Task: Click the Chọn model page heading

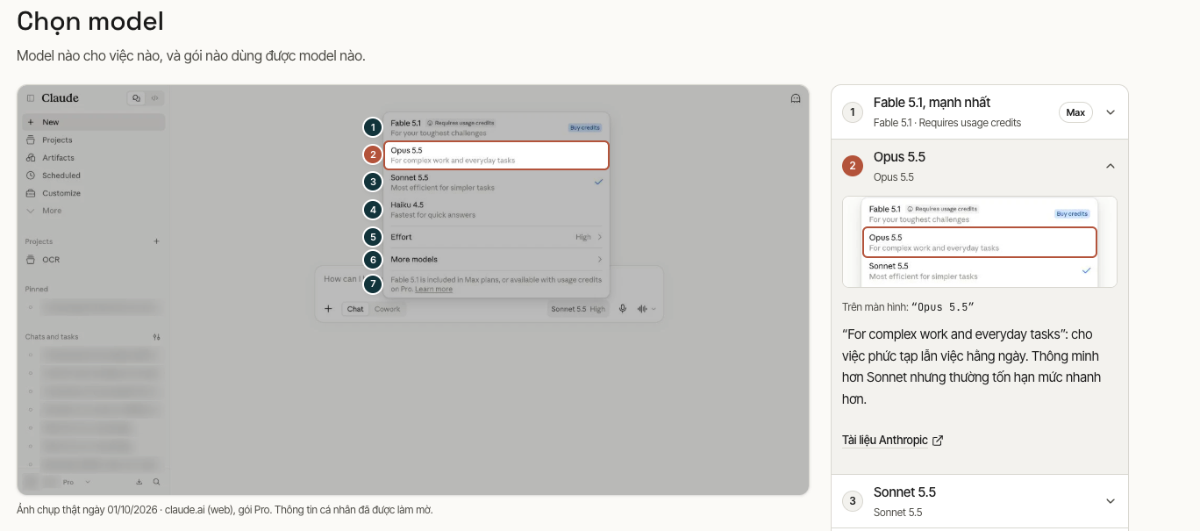Action: tap(90, 21)
